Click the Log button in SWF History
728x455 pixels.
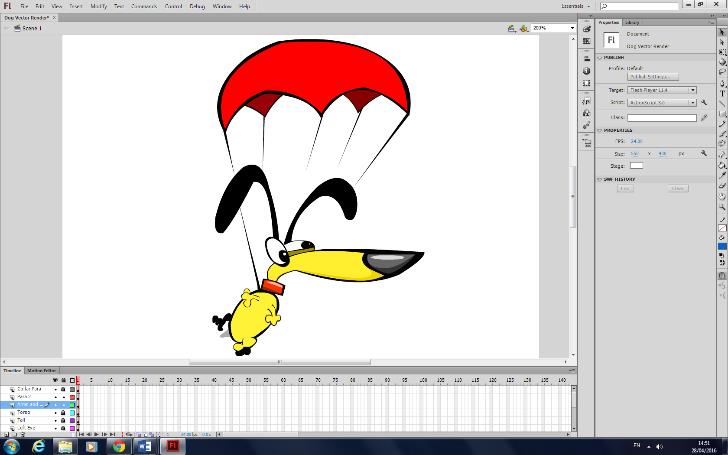(625, 188)
